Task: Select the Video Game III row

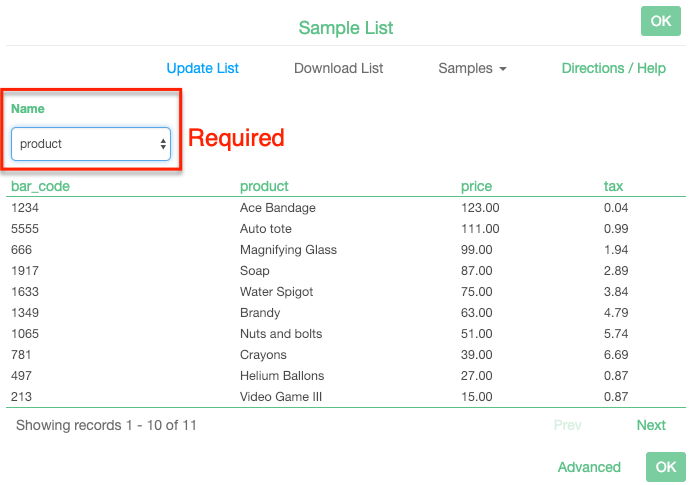Action: click(x=281, y=397)
